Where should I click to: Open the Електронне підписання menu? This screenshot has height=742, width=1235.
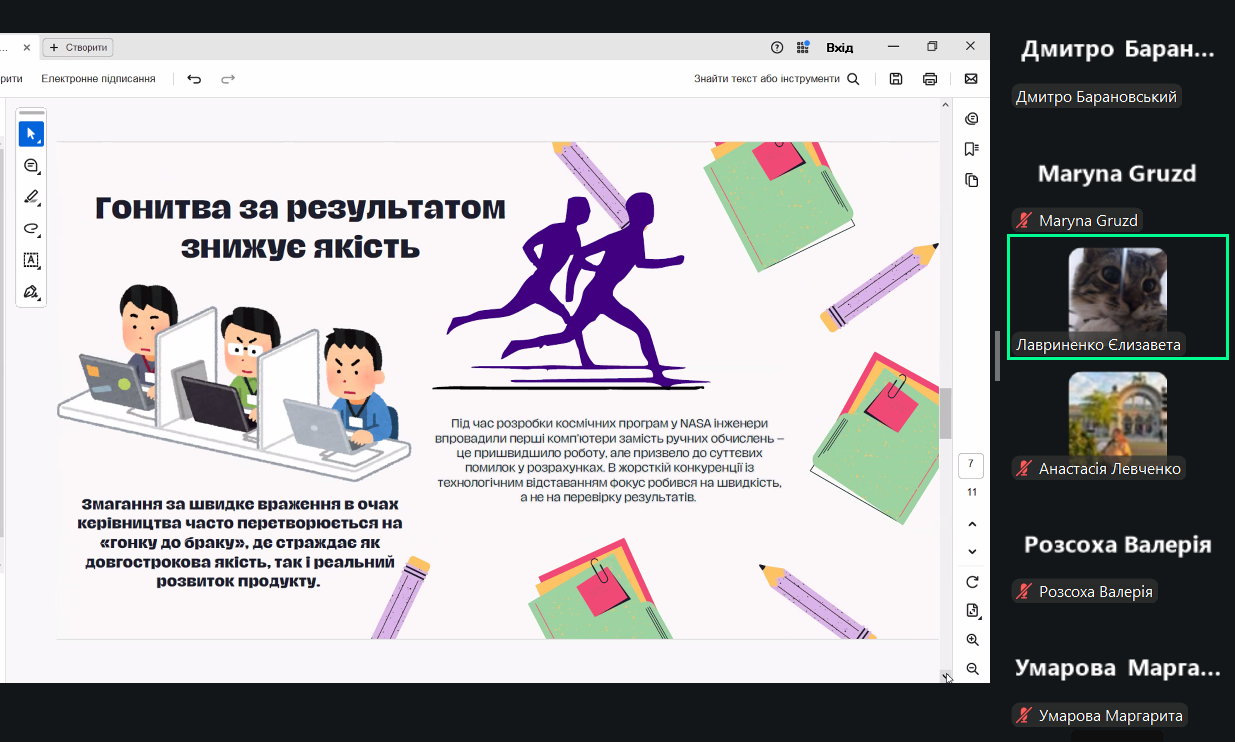[98, 79]
